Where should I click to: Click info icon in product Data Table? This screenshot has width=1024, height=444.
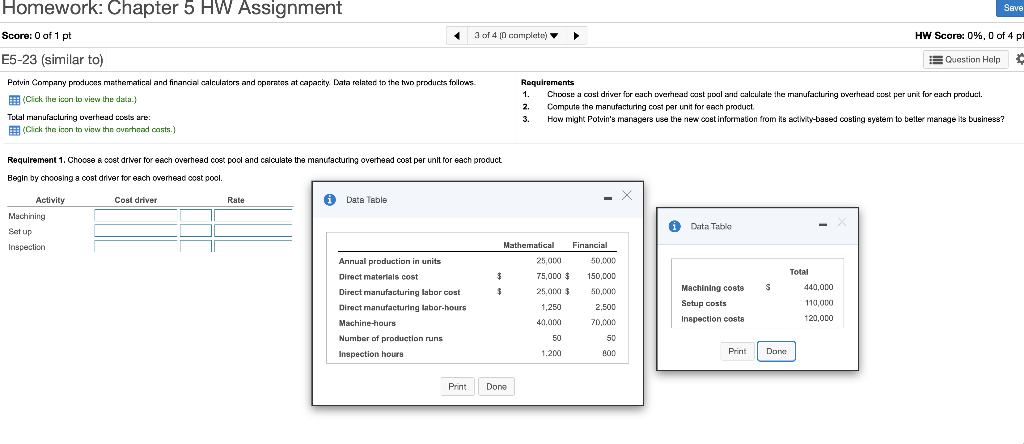point(330,200)
